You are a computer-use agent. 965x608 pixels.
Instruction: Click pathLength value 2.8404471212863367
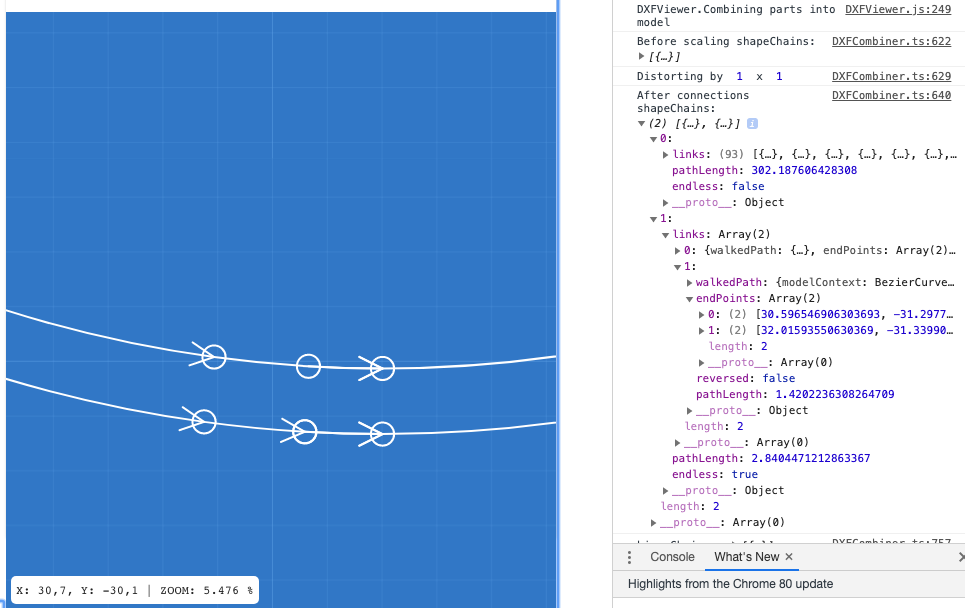click(x=811, y=458)
